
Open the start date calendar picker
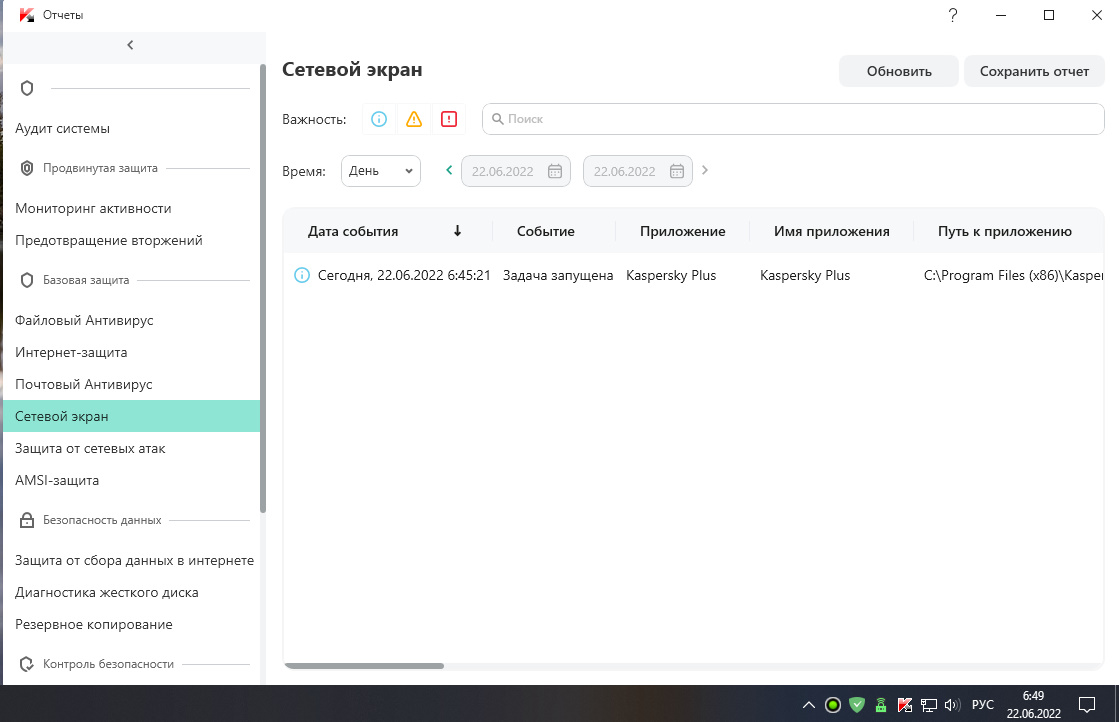(x=555, y=171)
